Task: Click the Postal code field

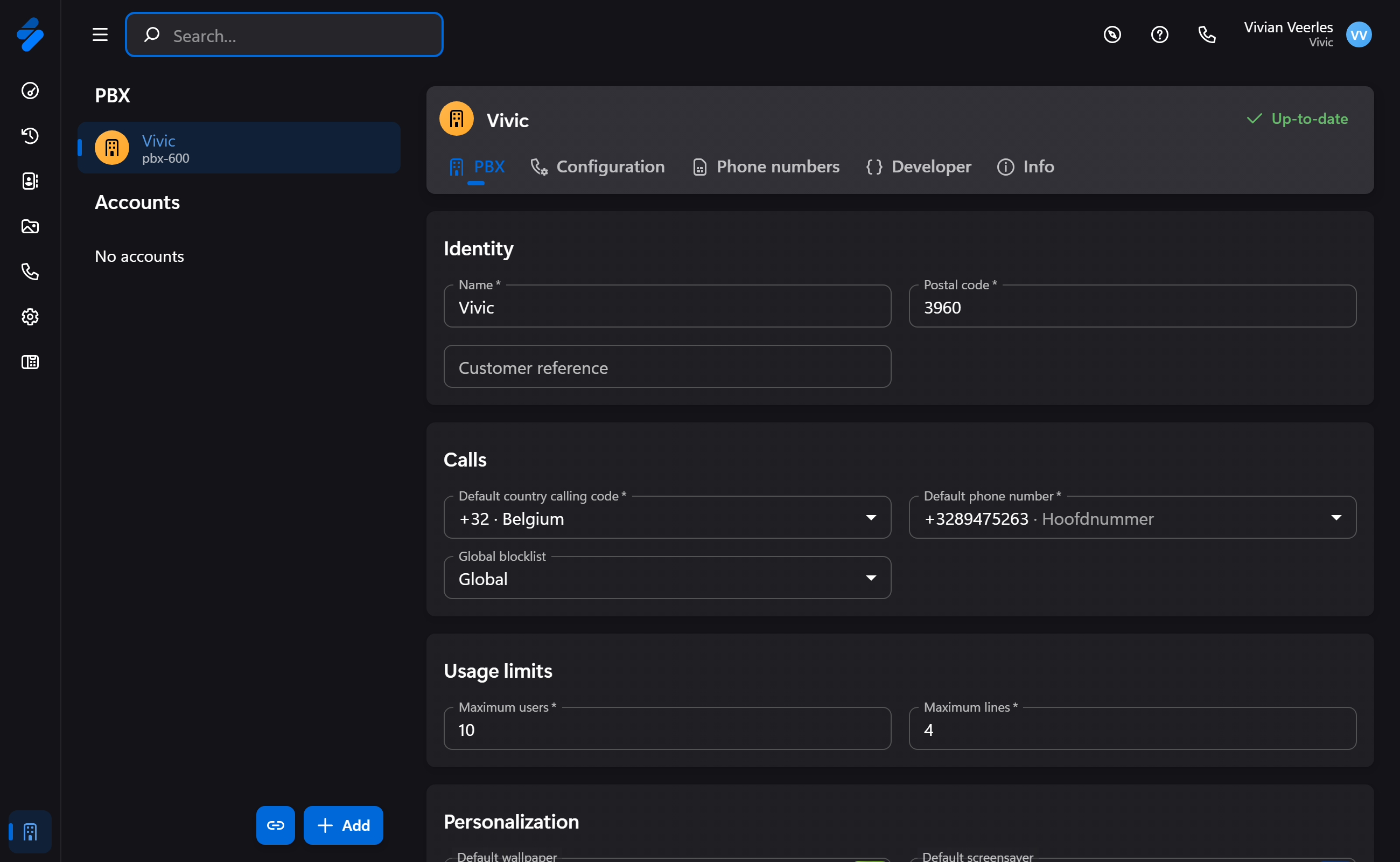Action: pyautogui.click(x=1132, y=307)
